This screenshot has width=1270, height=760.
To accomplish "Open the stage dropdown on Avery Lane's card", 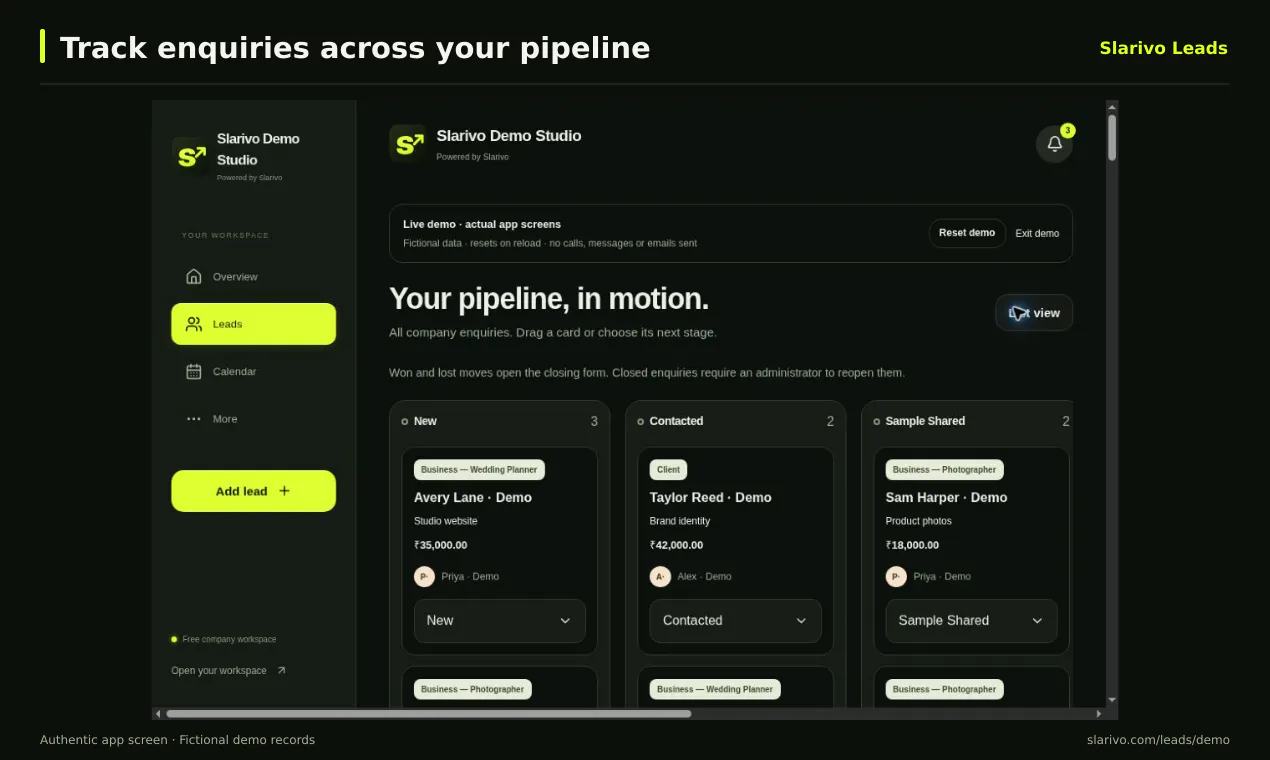I will [x=500, y=621].
